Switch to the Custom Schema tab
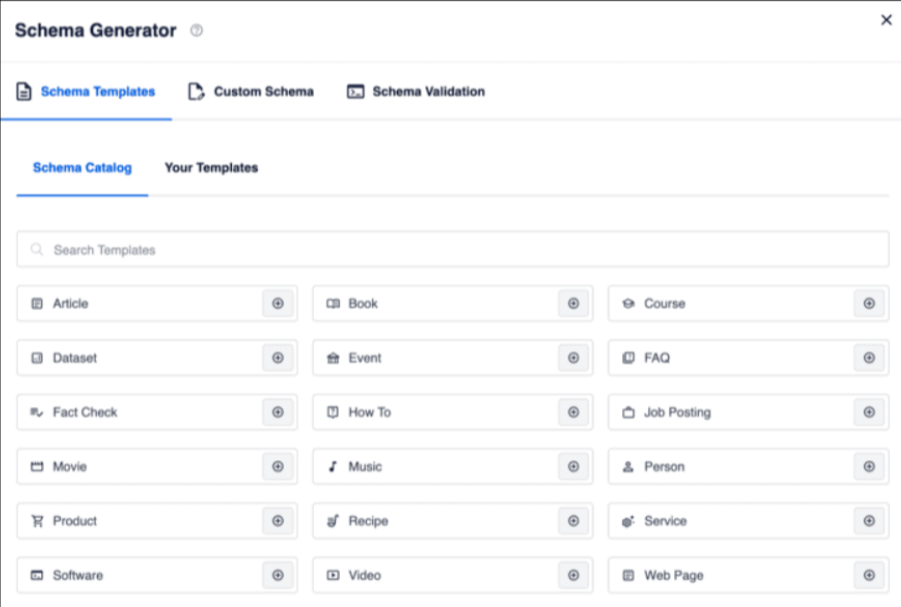Viewport: 901px width, 607px height. pyautogui.click(x=251, y=91)
